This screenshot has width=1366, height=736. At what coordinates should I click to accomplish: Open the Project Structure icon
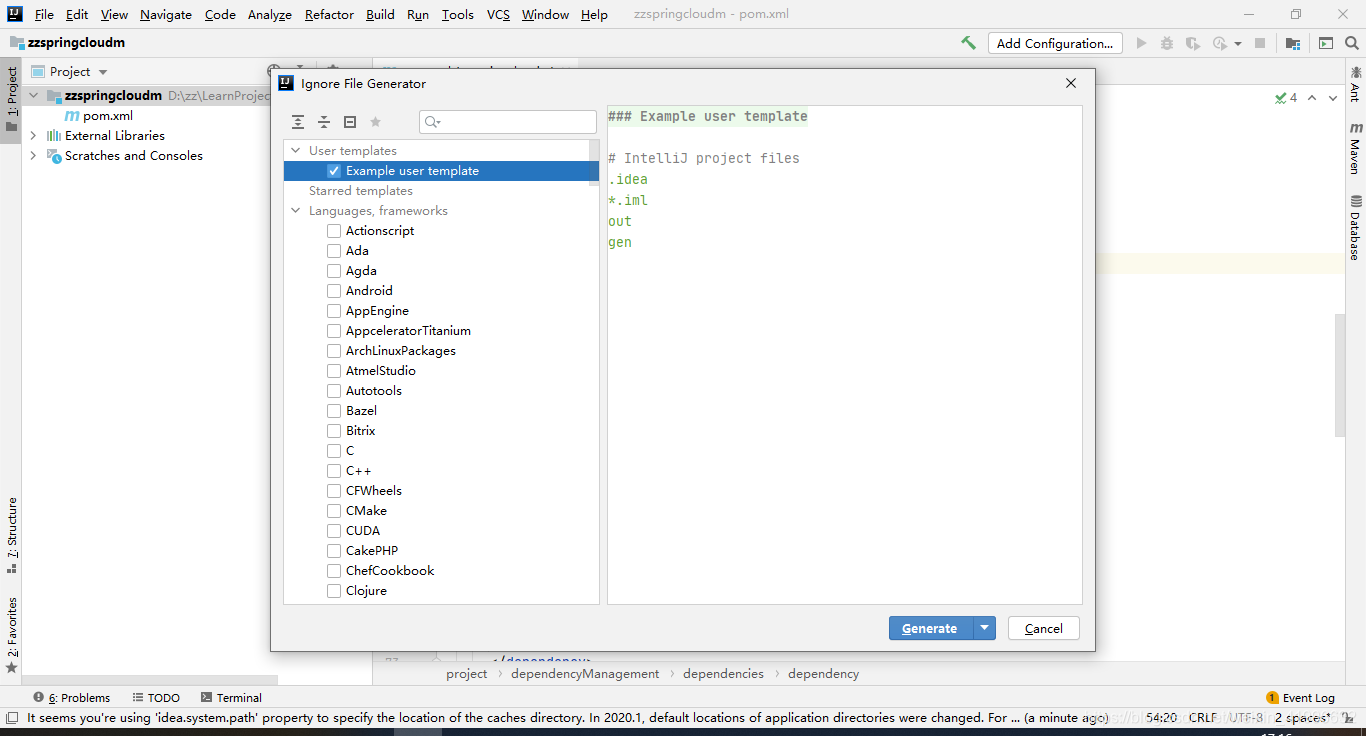coord(1293,43)
